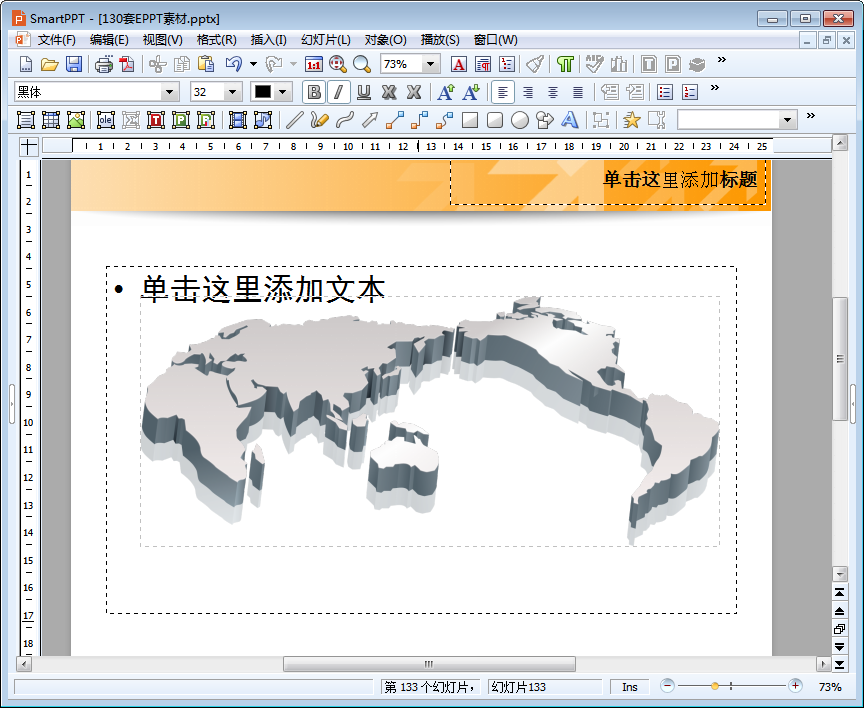This screenshot has width=864, height=708.
Task: Select the arrow drawing tool
Action: tap(370, 120)
